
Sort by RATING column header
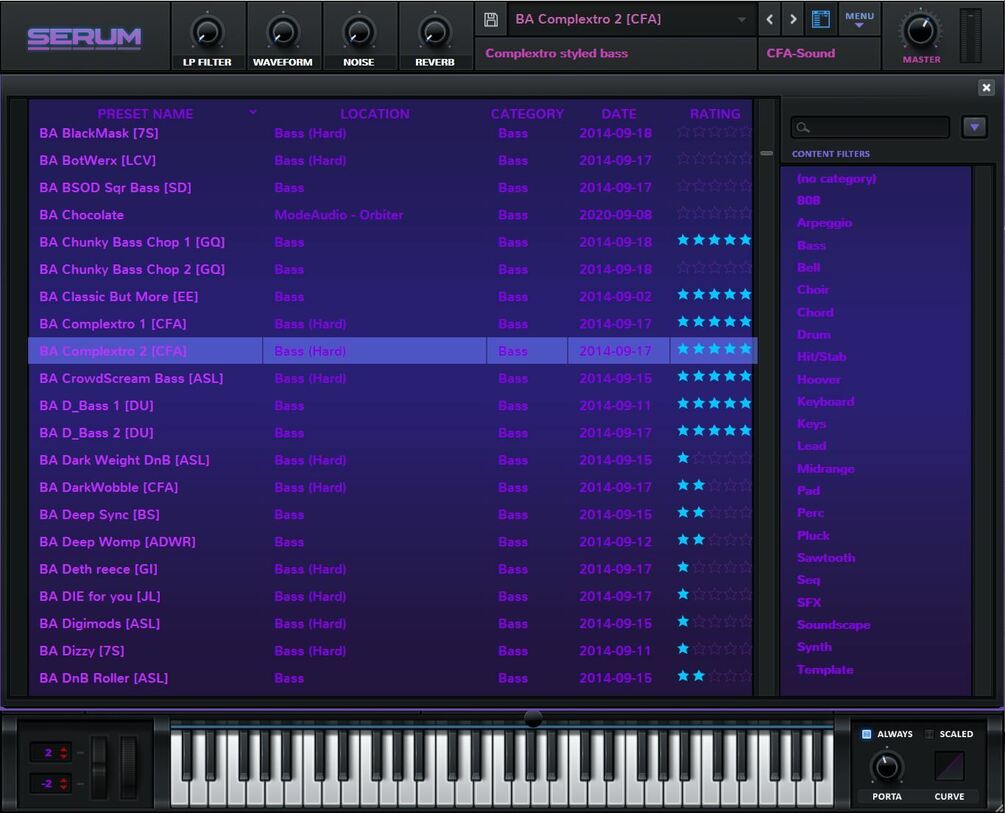pyautogui.click(x=715, y=113)
